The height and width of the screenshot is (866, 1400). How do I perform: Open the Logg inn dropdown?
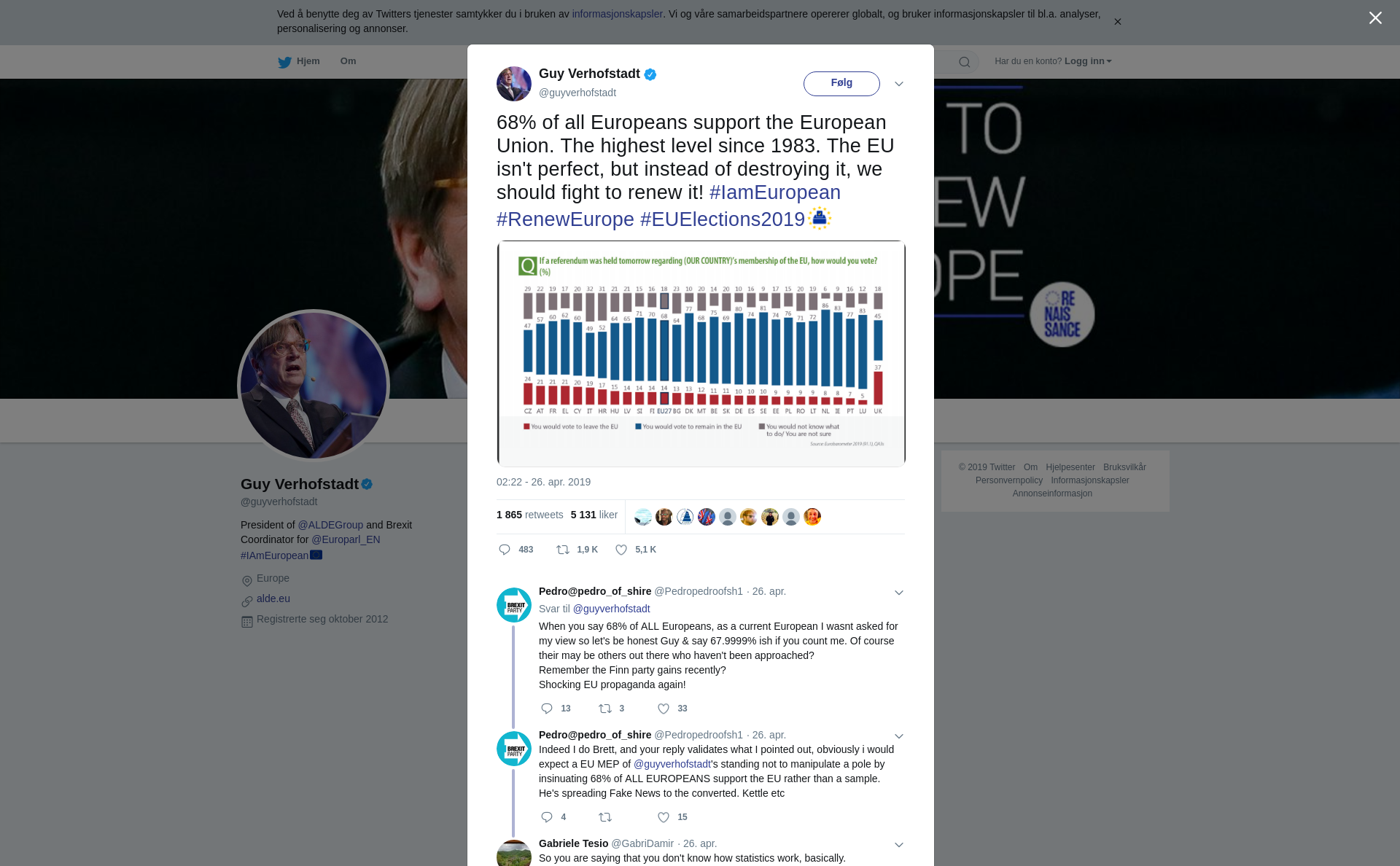pyautogui.click(x=1088, y=61)
